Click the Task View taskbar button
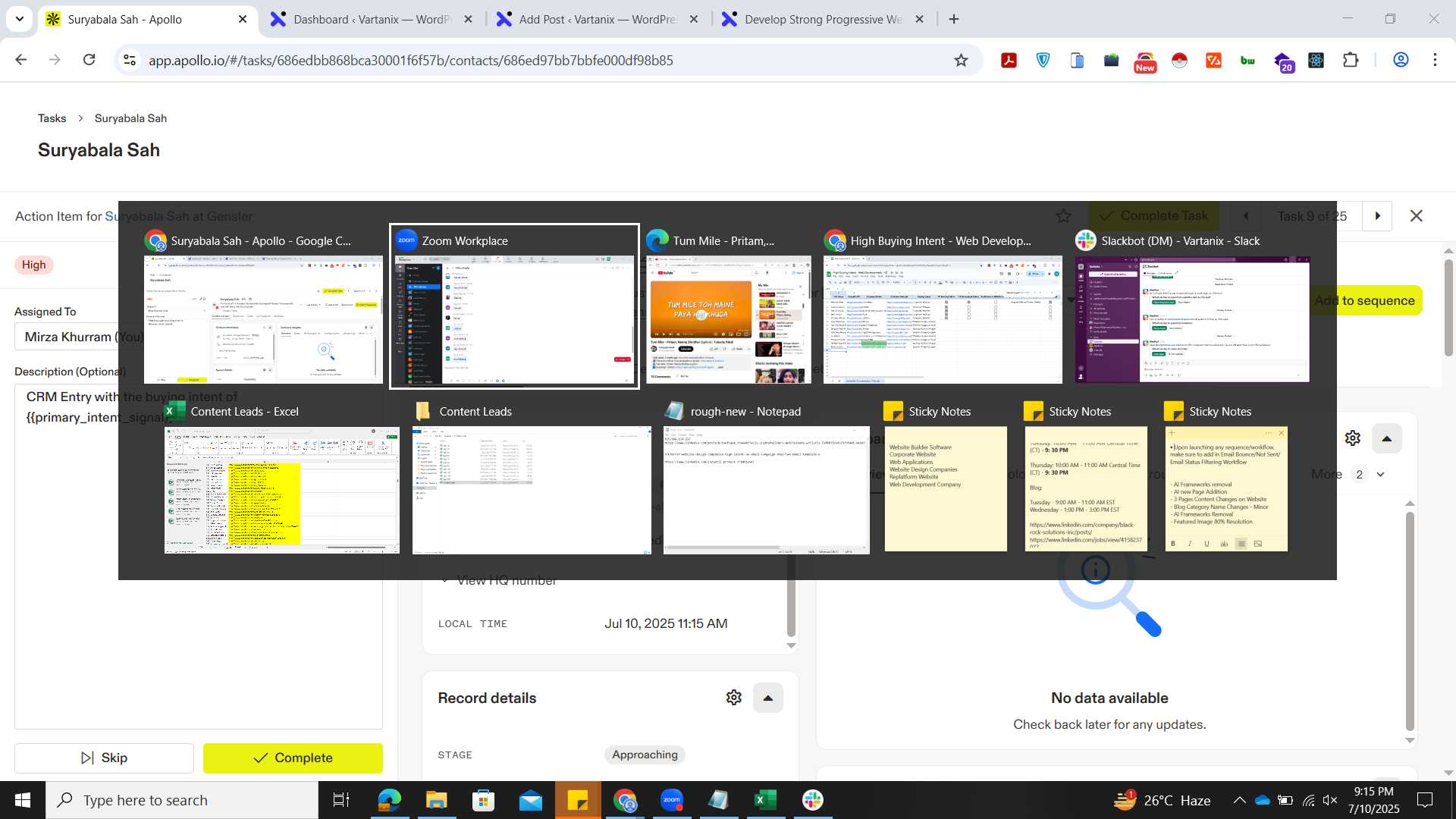This screenshot has width=1456, height=819. pos(341,800)
